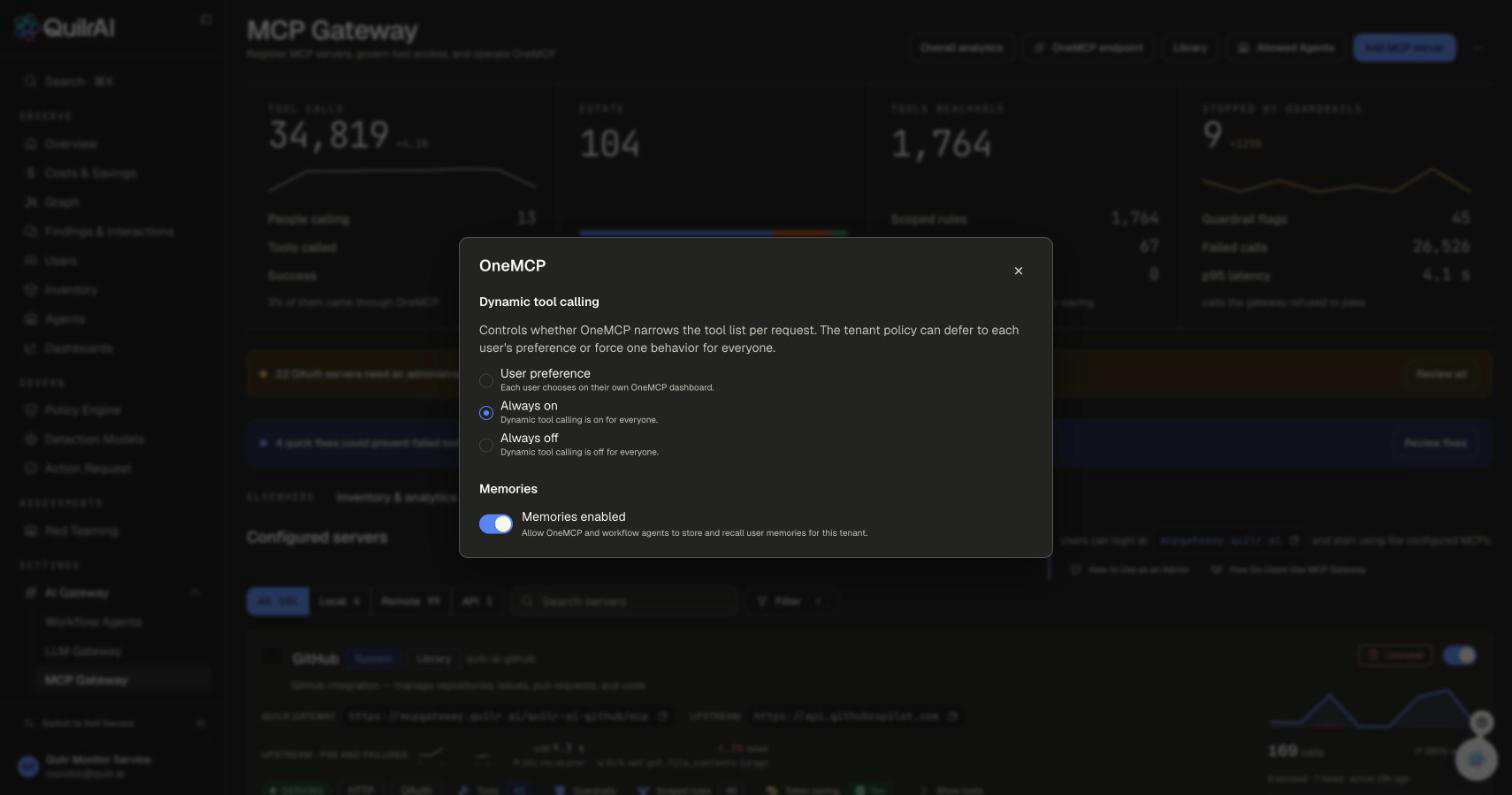
Task: Open LLM Gateway in the sidebar
Action: (x=83, y=651)
